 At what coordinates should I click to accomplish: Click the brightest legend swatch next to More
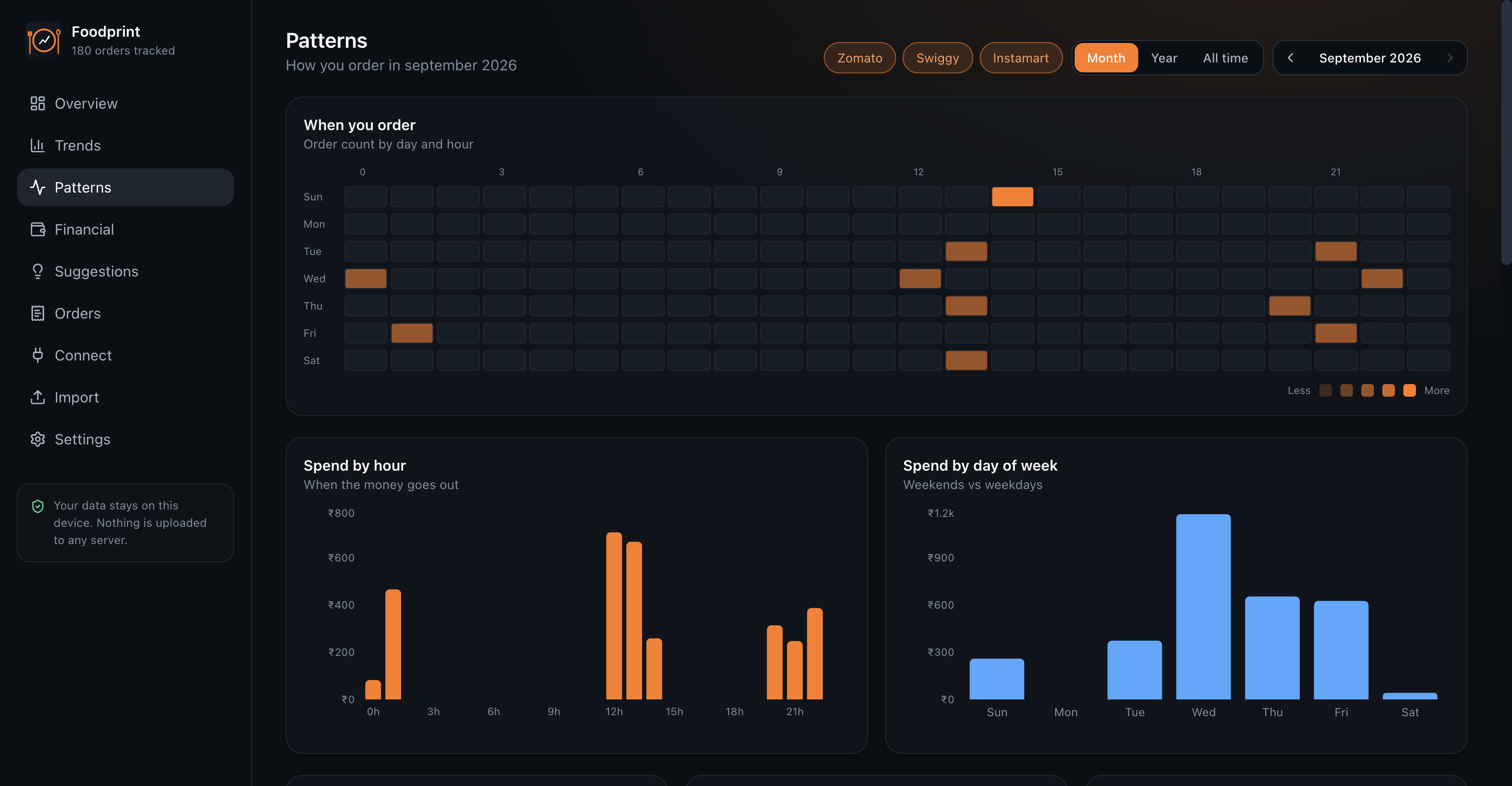(x=1409, y=391)
